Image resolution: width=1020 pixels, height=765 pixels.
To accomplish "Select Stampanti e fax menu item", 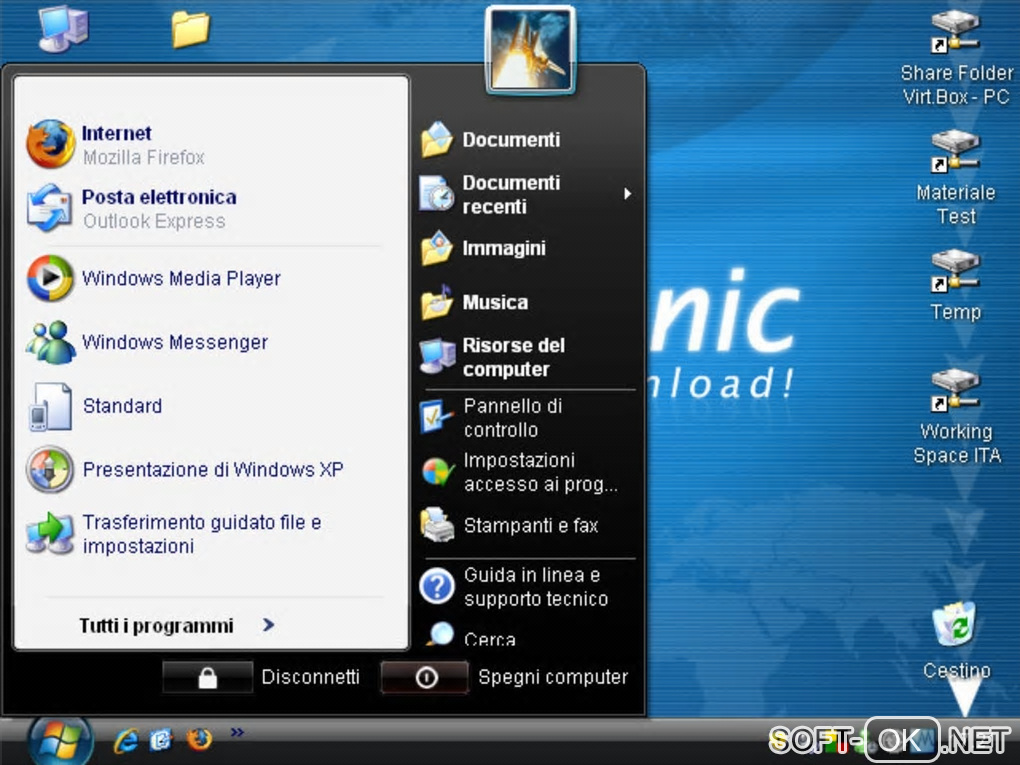I will click(x=528, y=525).
